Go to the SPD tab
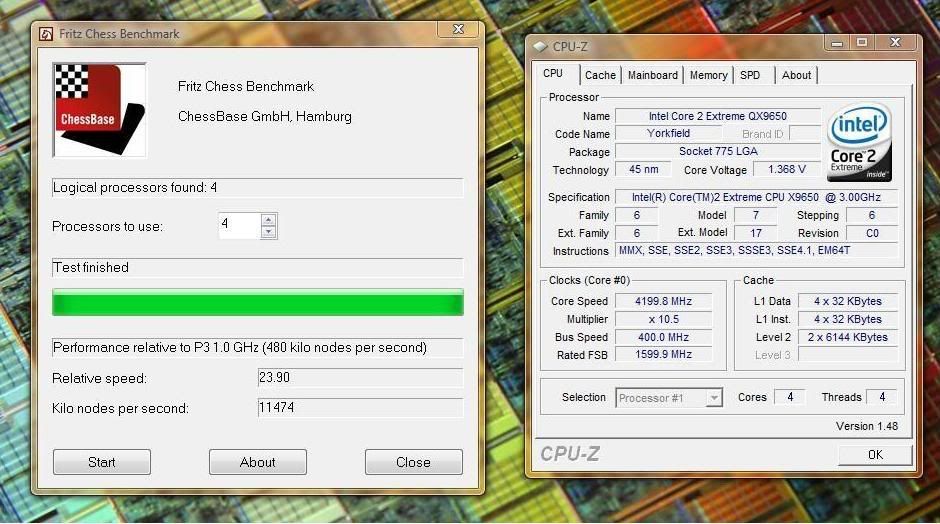Viewport: 940px width, 524px height. click(750, 75)
